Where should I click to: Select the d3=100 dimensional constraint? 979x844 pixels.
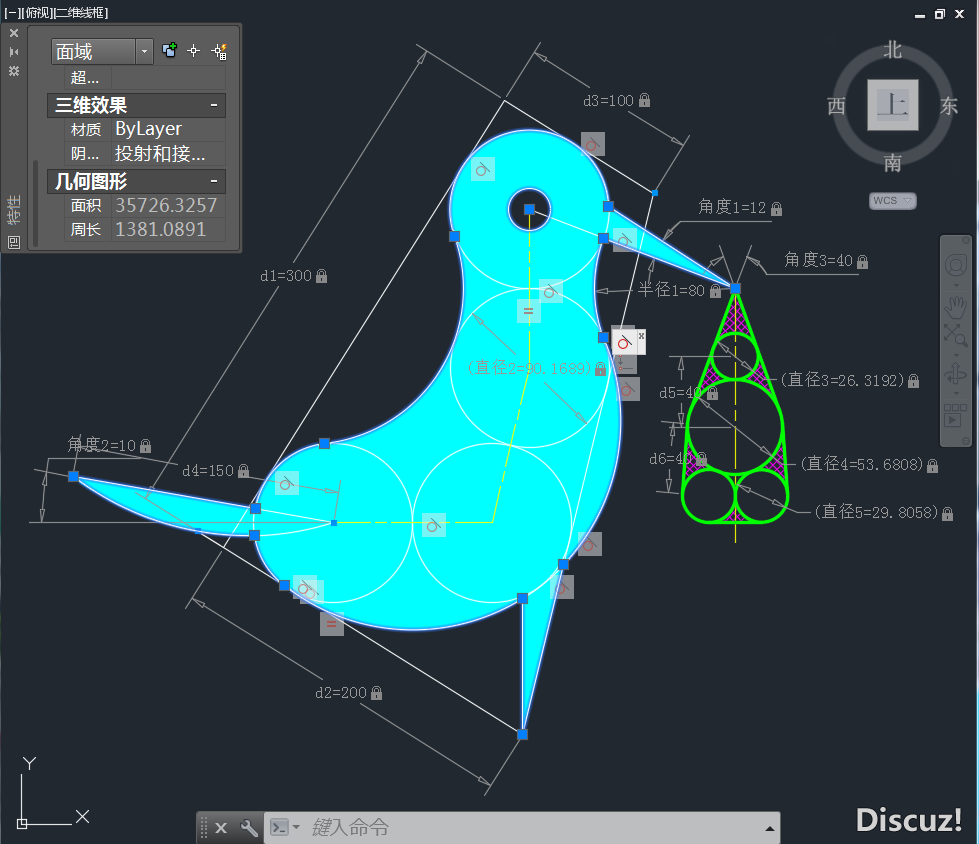click(x=616, y=101)
